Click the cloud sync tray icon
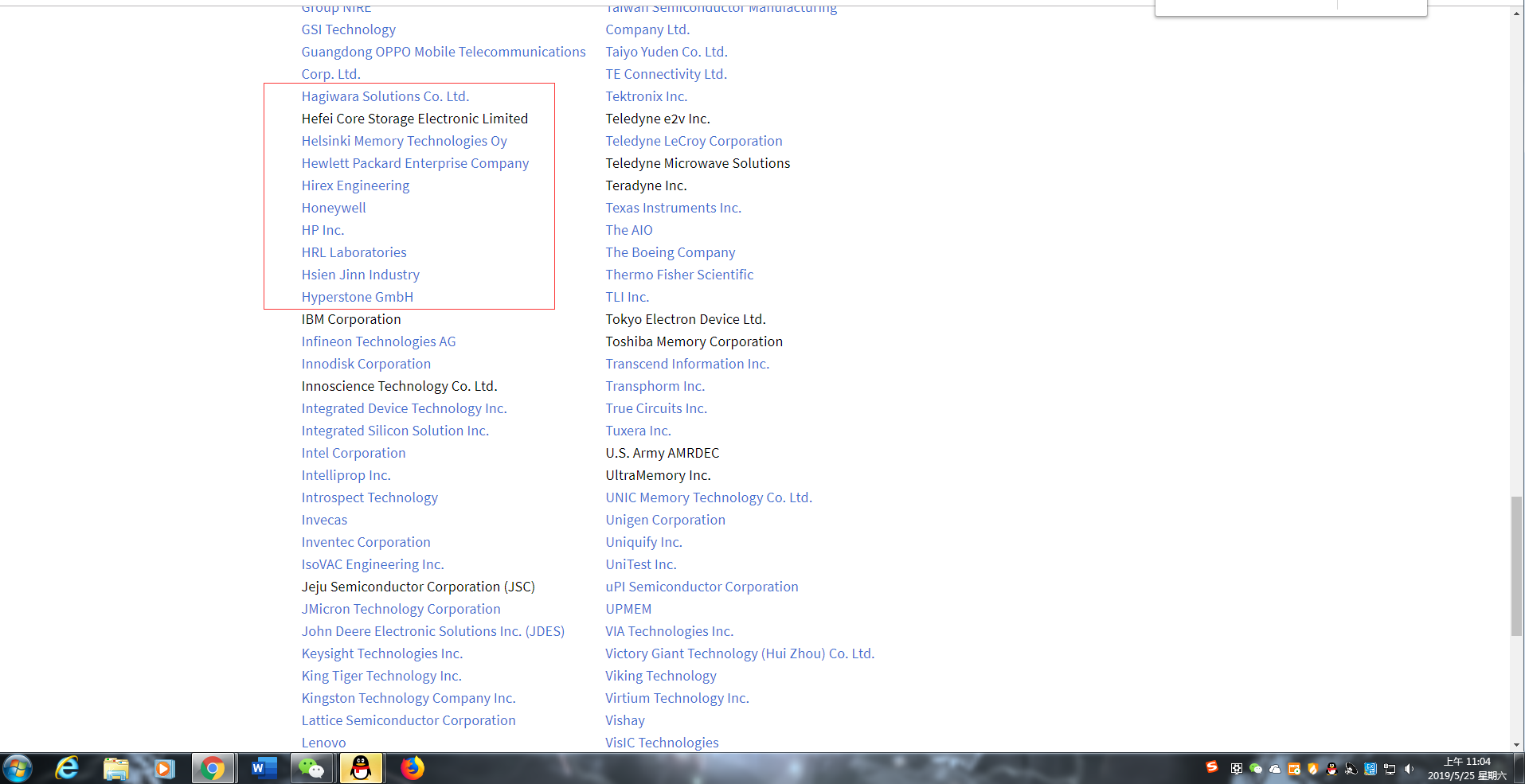Viewport: 1525px width, 784px height. click(1275, 769)
